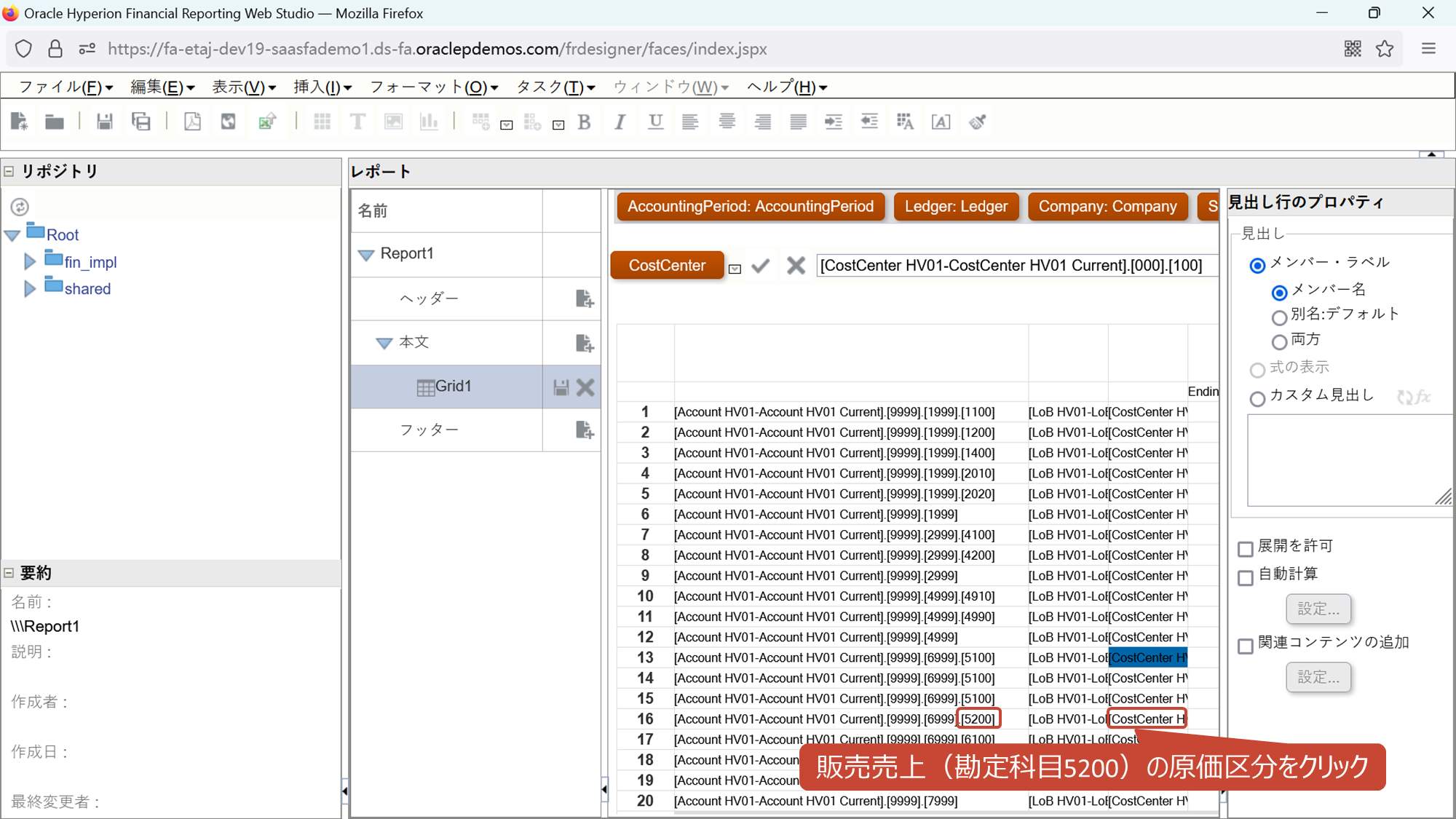Expand the fin_impl folder
Image resolution: width=1456 pixels, height=819 pixels.
30,261
